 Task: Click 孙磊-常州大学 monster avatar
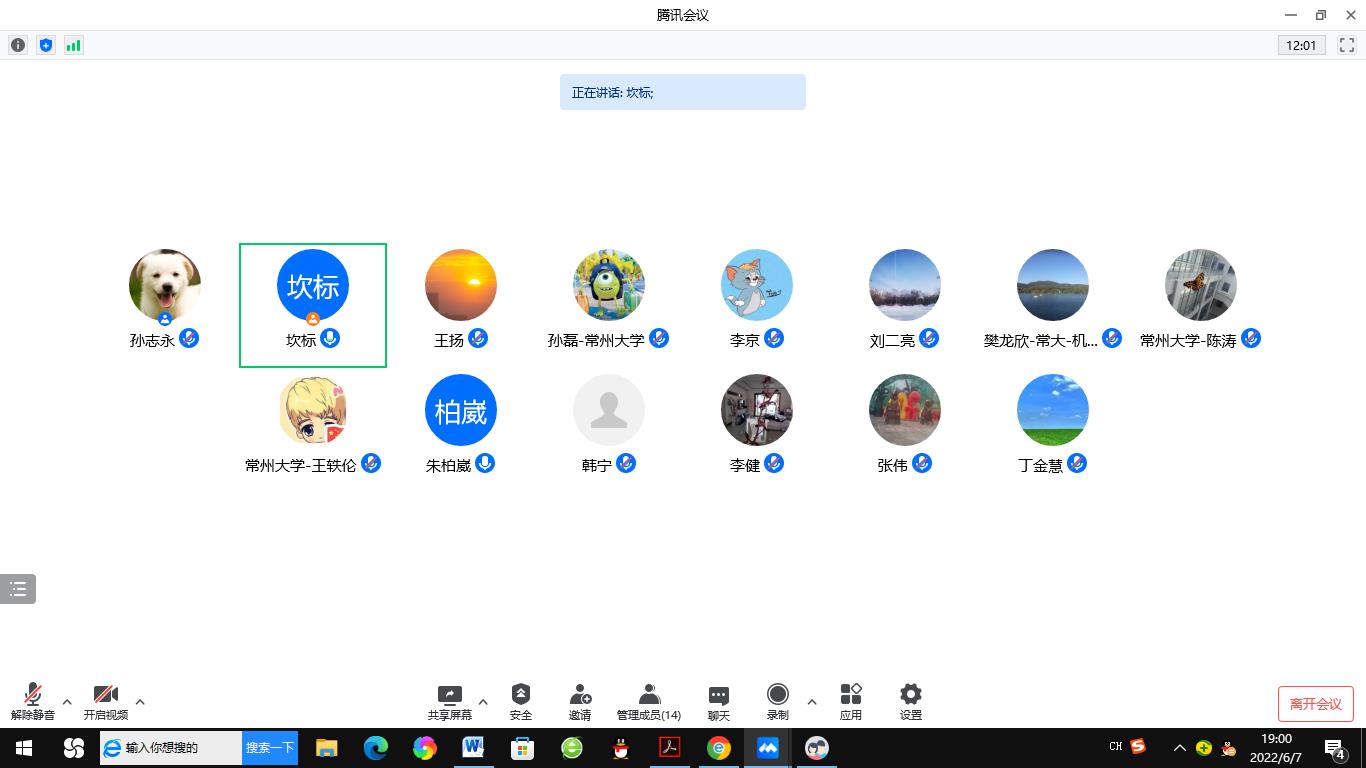tap(609, 285)
